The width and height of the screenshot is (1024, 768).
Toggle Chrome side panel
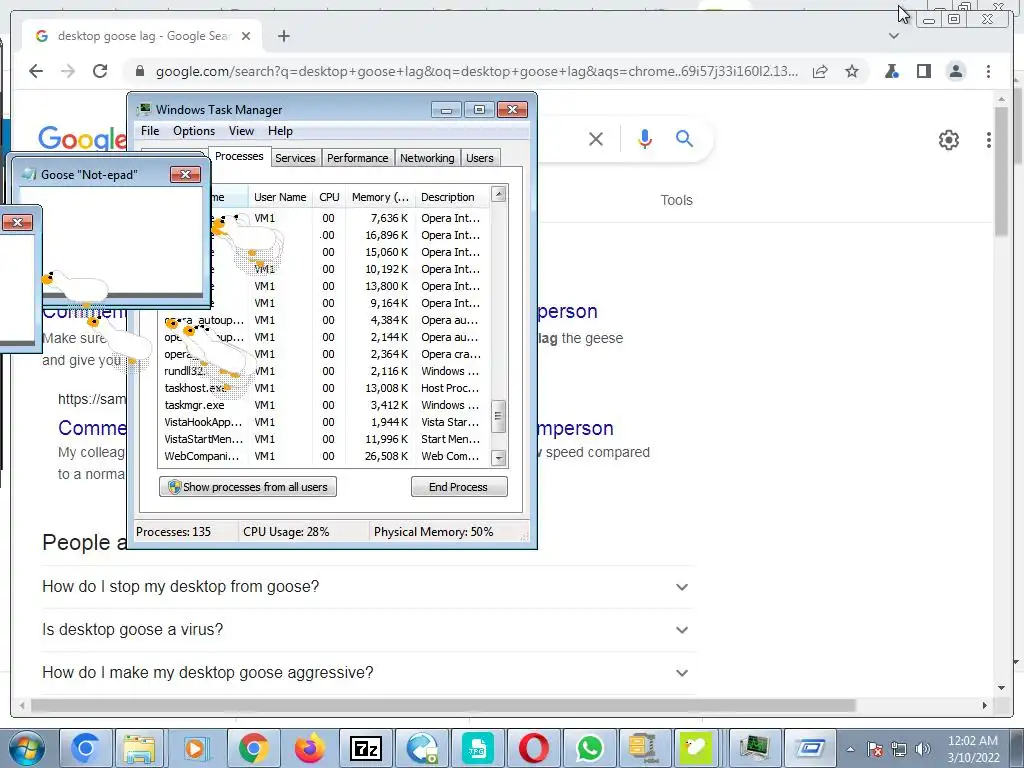pyautogui.click(x=923, y=71)
